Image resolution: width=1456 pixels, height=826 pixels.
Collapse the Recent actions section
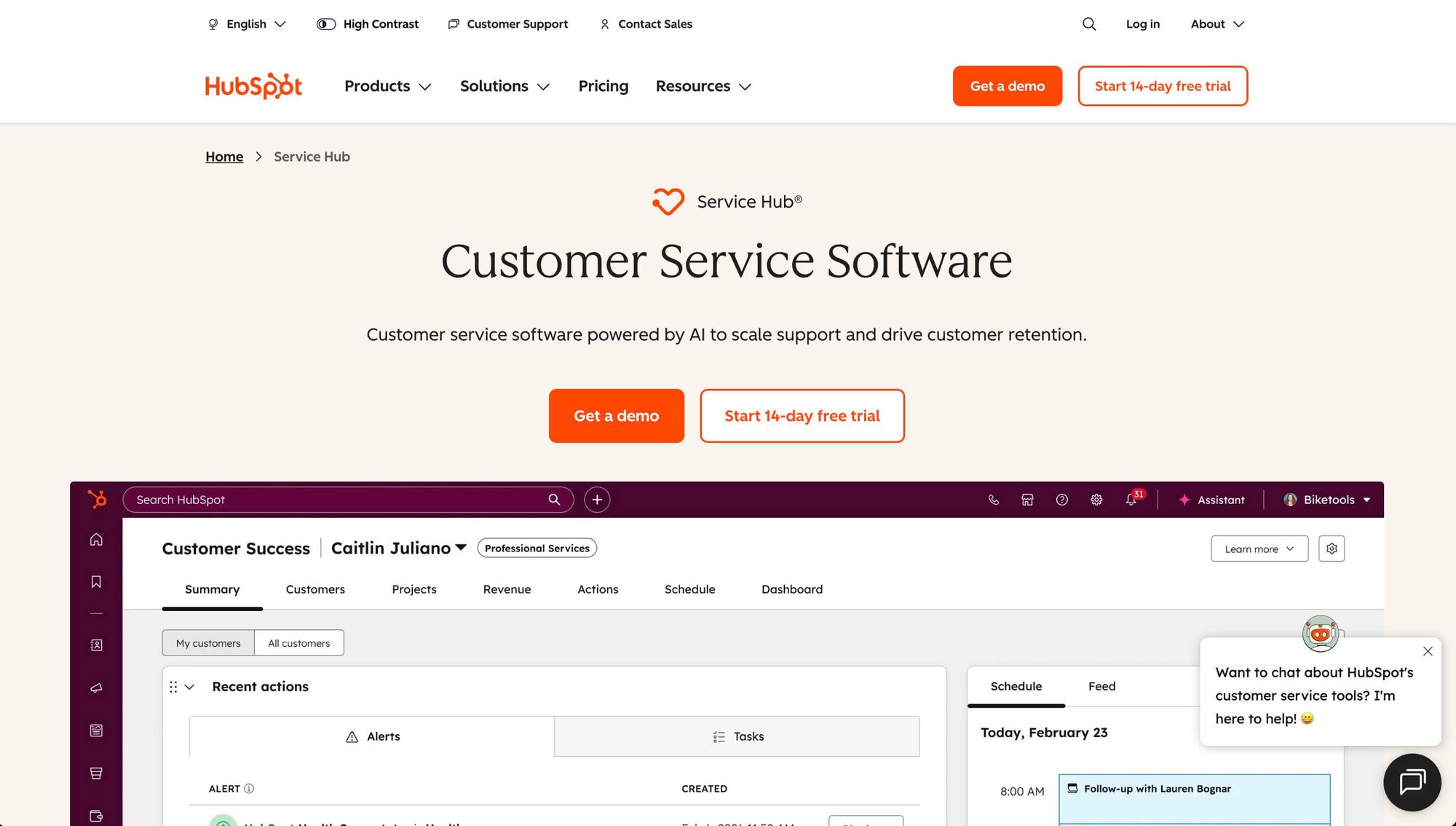pos(190,687)
